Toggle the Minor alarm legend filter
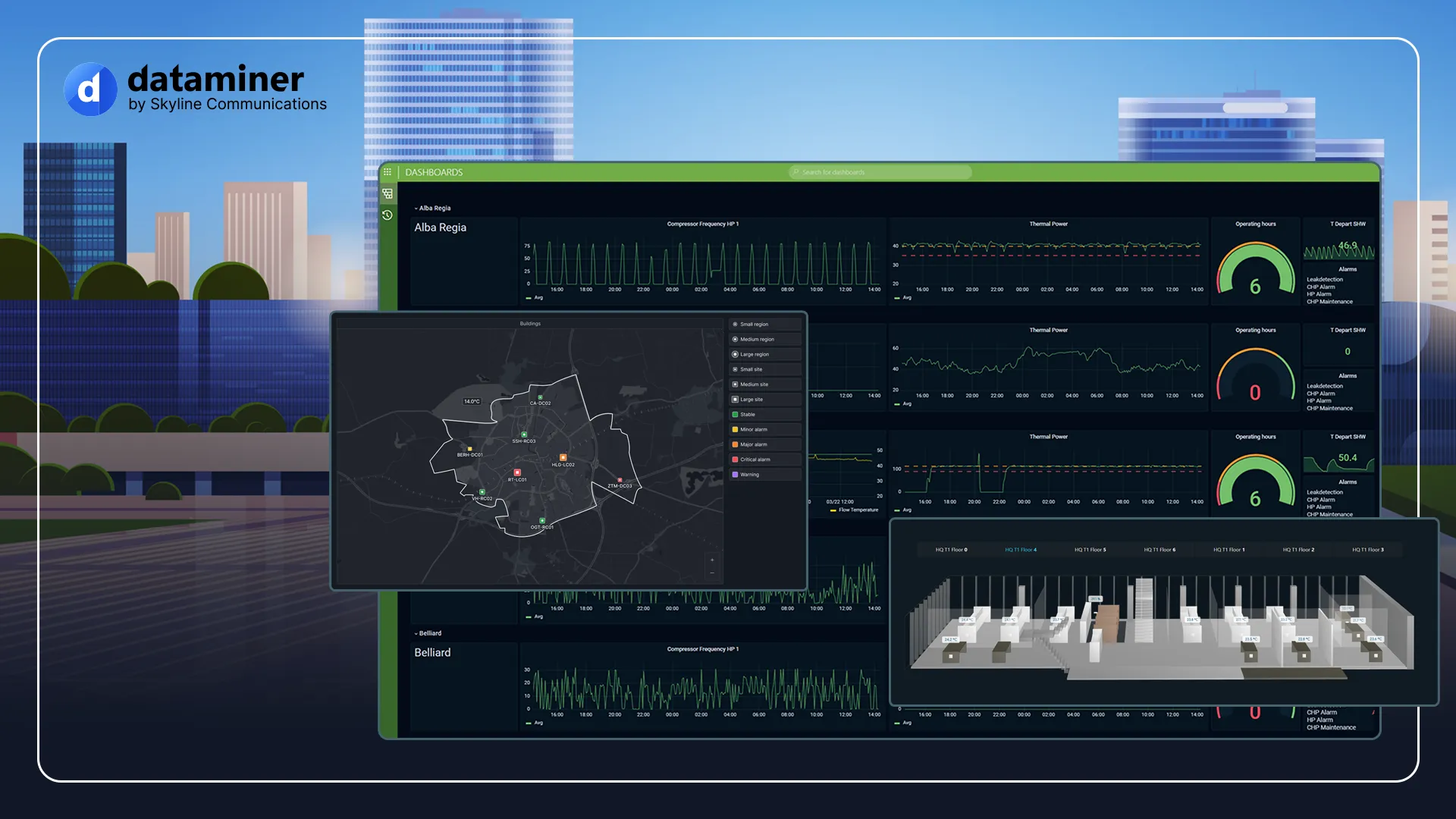 [765, 430]
